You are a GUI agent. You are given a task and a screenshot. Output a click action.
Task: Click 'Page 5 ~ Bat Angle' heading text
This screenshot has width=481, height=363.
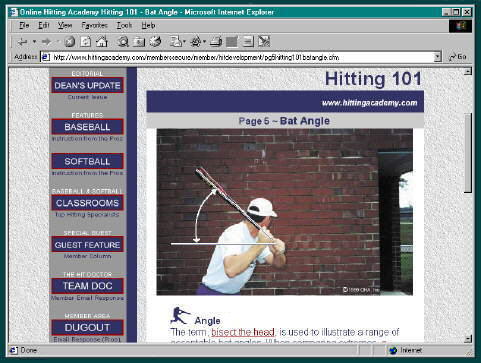(284, 121)
